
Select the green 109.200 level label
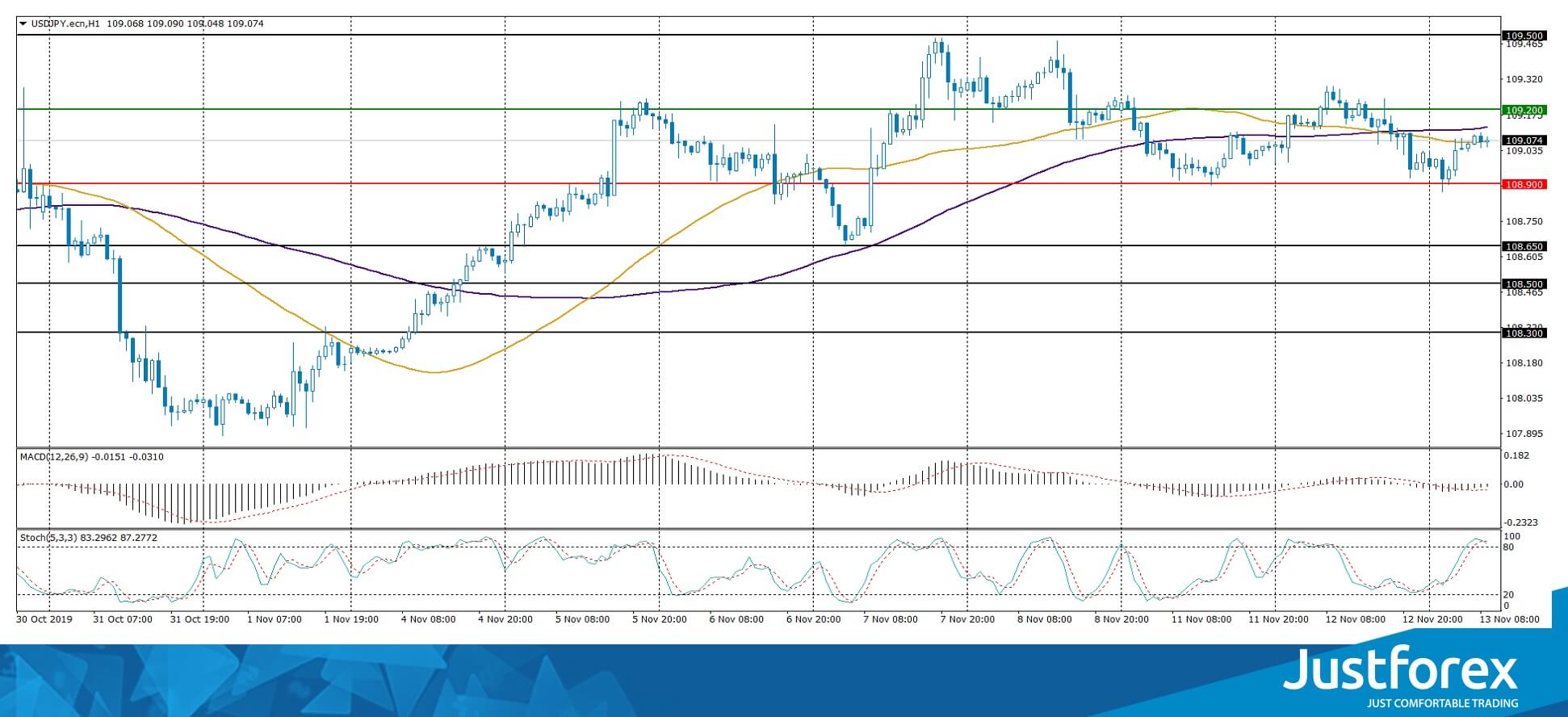click(1523, 110)
